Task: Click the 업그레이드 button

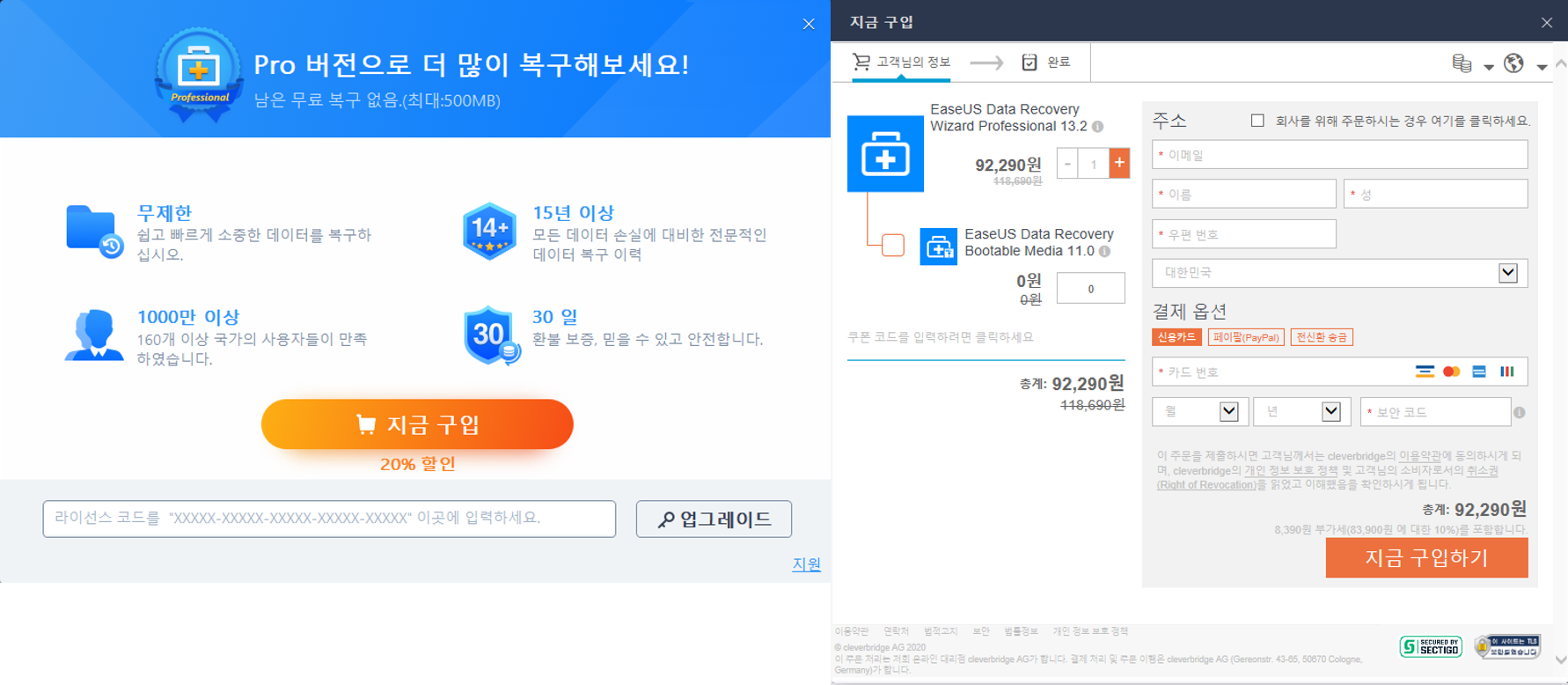Action: pyautogui.click(x=714, y=519)
